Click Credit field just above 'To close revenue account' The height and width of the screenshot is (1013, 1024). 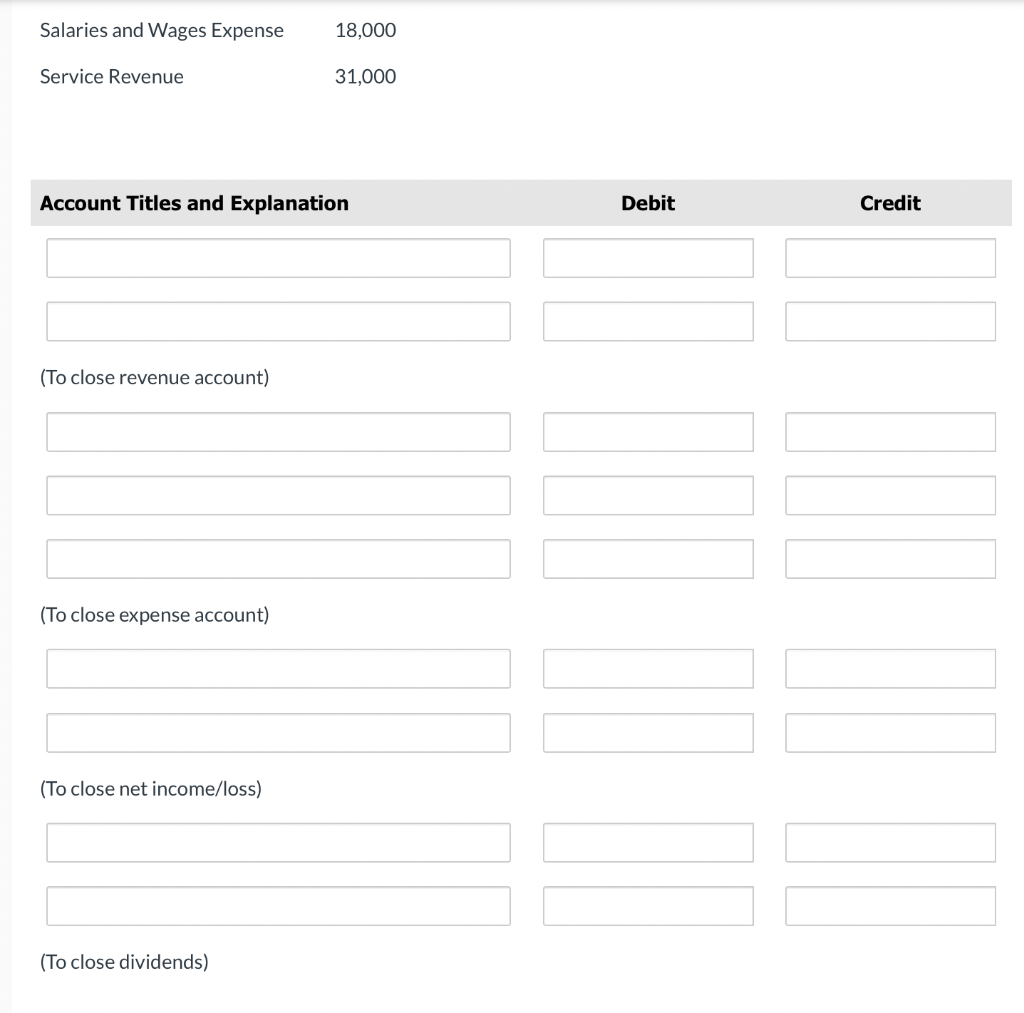point(890,322)
